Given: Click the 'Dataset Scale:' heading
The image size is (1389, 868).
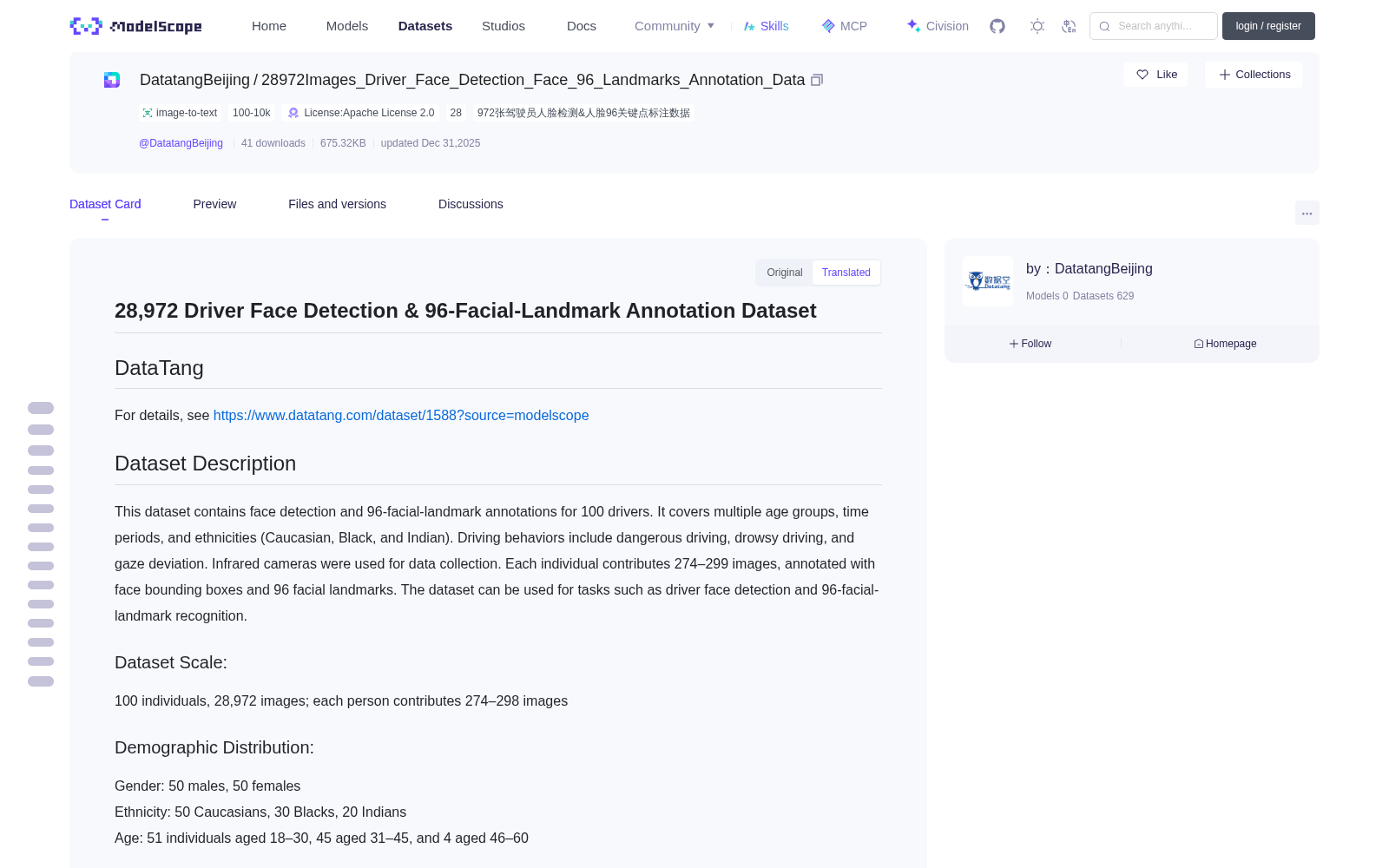Looking at the screenshot, I should coord(171,662).
